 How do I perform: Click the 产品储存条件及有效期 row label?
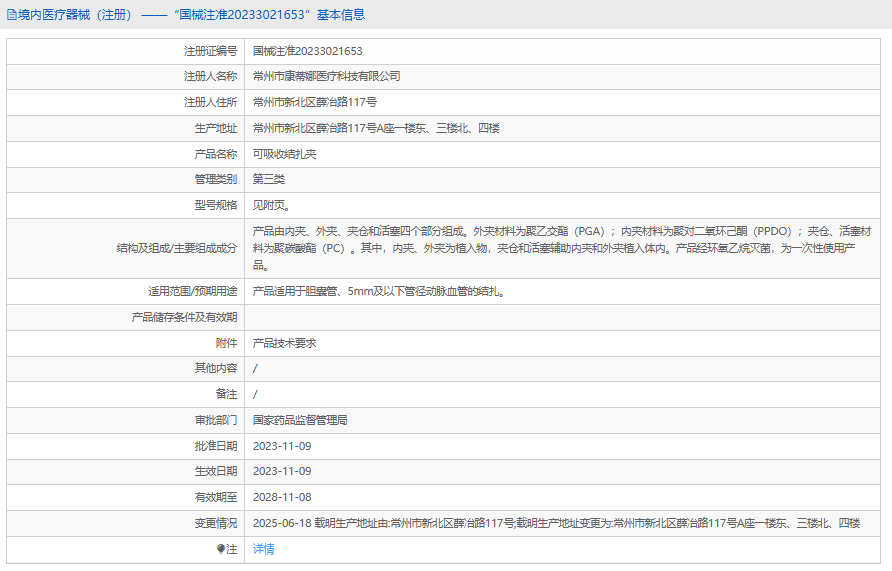[184, 317]
